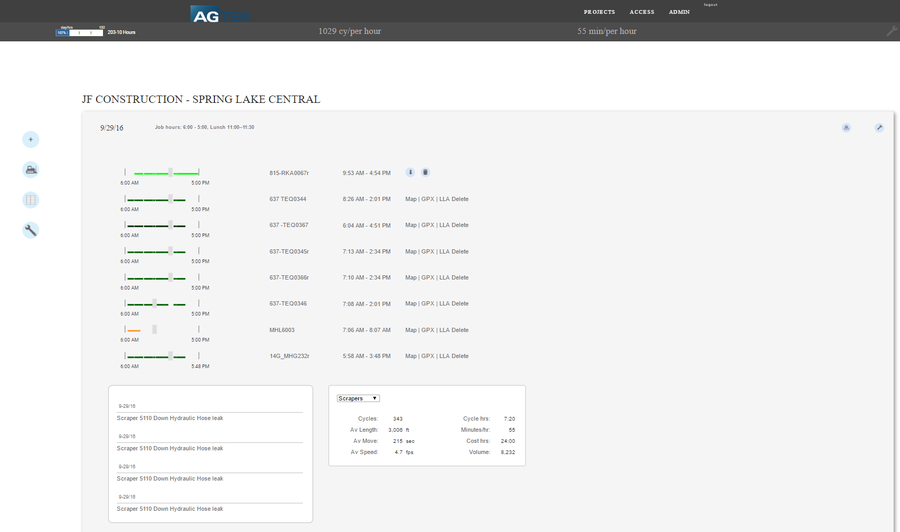Open Map link for 637 TEQ0344

point(411,199)
